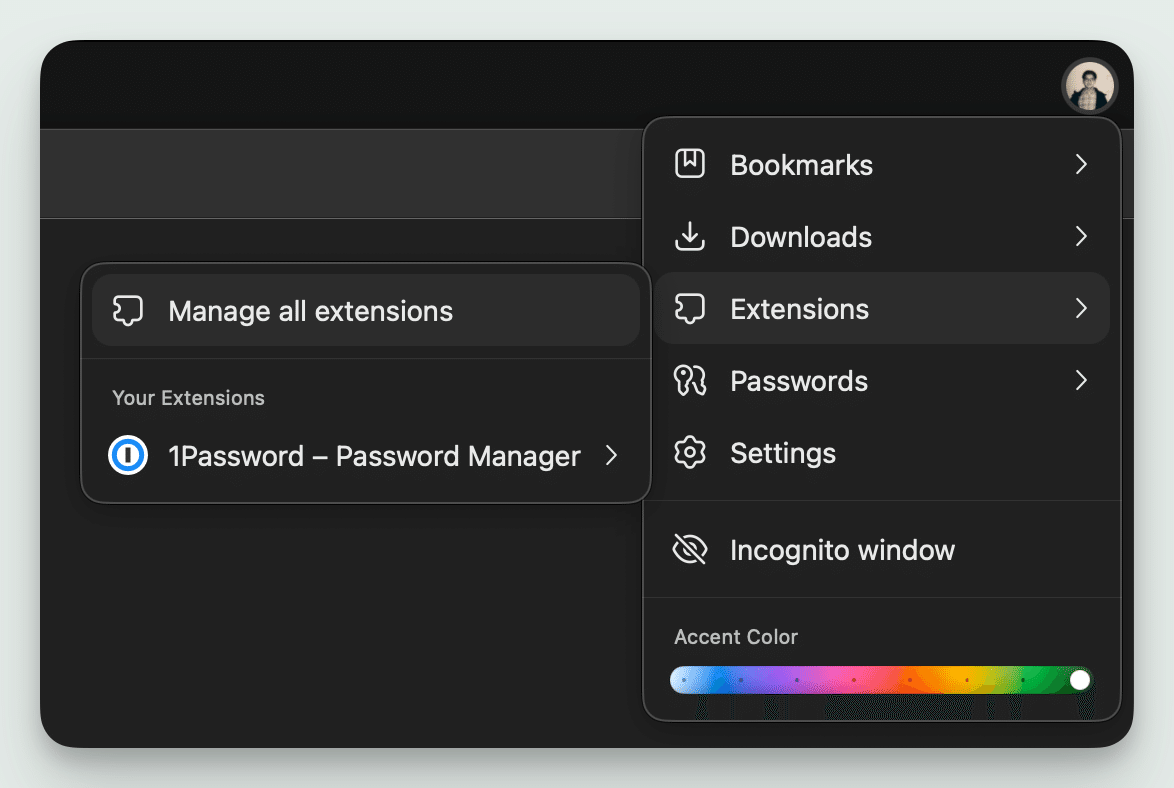Viewport: 1174px width, 788px height.
Task: Click the profile avatar picture
Action: click(x=1089, y=87)
